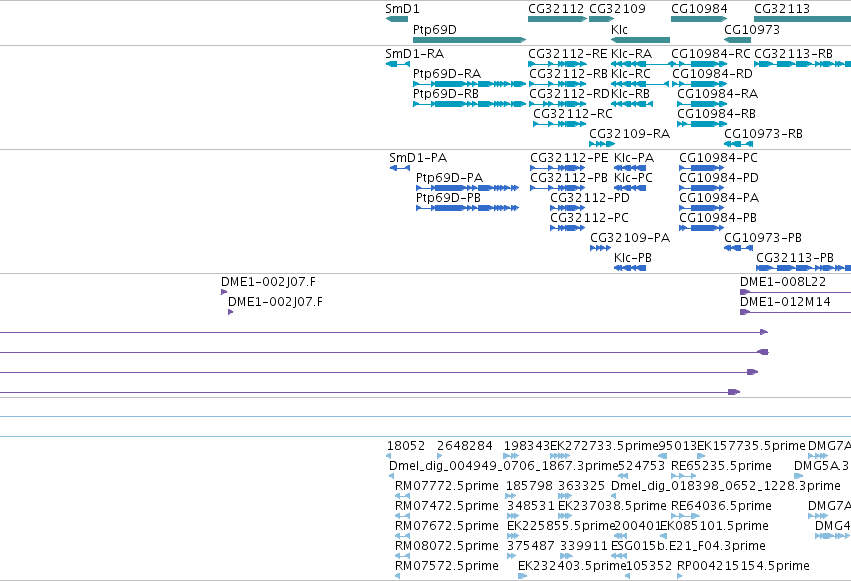Click EST feature 363325
Screen dimensions: 851x581
tap(565, 496)
